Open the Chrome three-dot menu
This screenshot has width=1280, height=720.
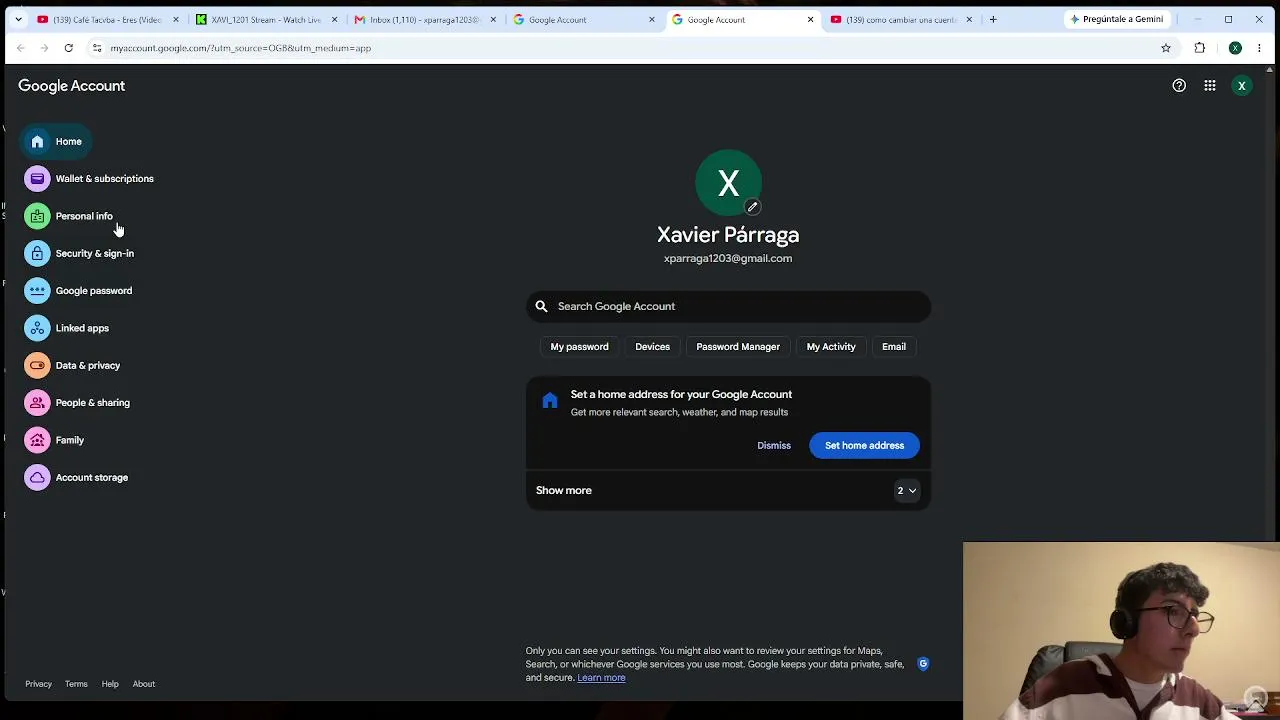tap(1259, 48)
